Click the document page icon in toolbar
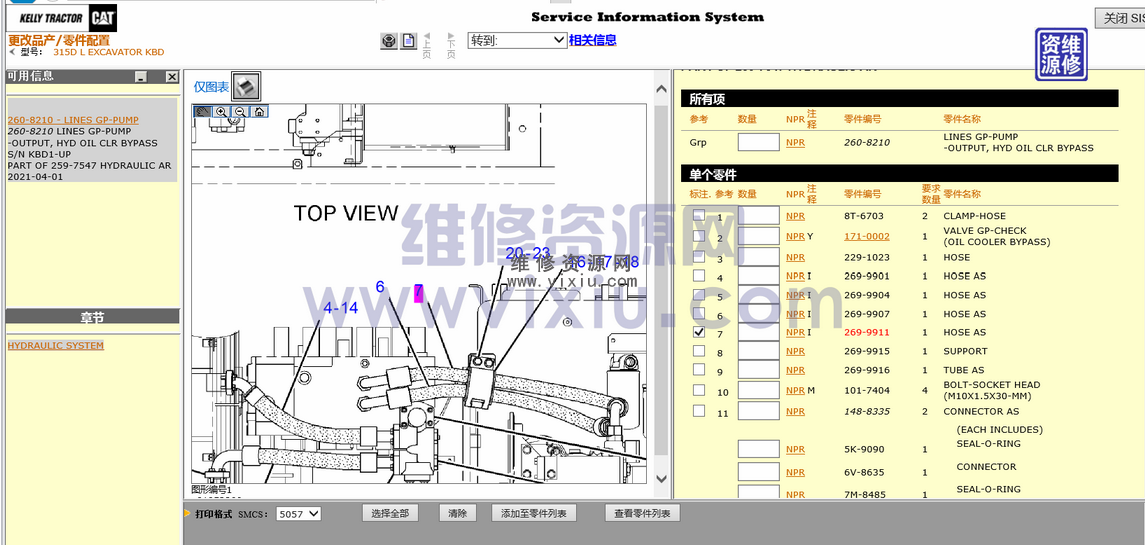The image size is (1145, 545). [409, 41]
